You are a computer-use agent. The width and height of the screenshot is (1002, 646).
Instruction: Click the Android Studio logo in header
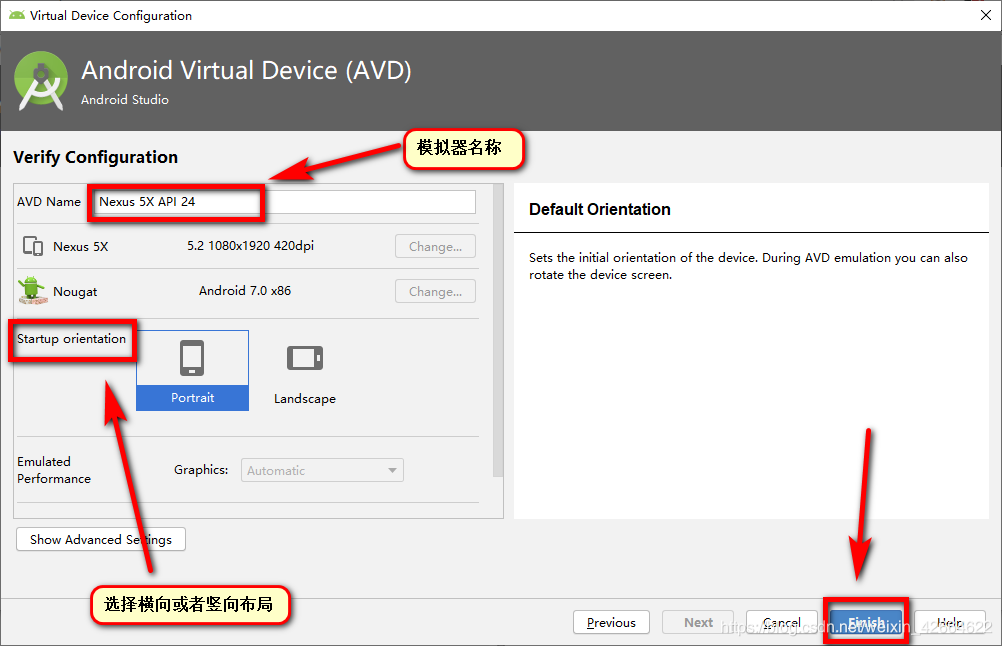tap(41, 81)
